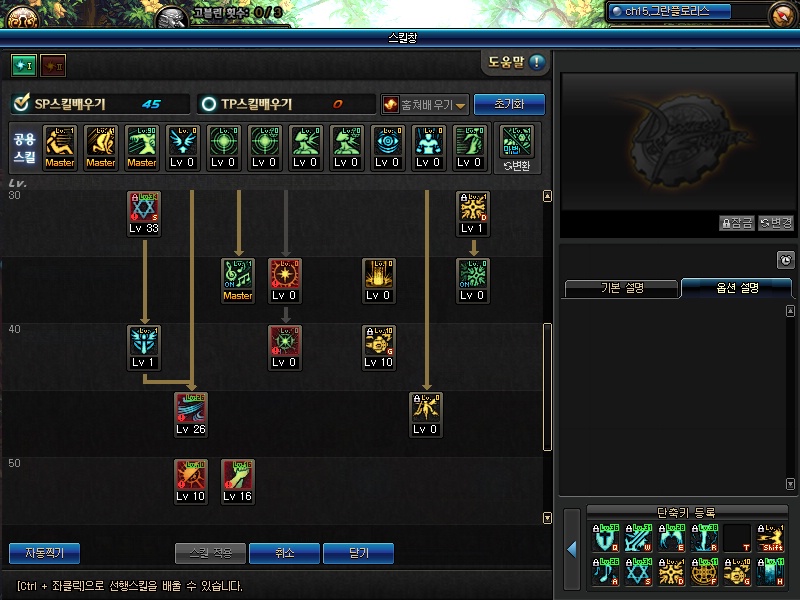800x600 pixels.
Task: Enable the SP스킬배우기 checkbox
Action: tap(21, 103)
